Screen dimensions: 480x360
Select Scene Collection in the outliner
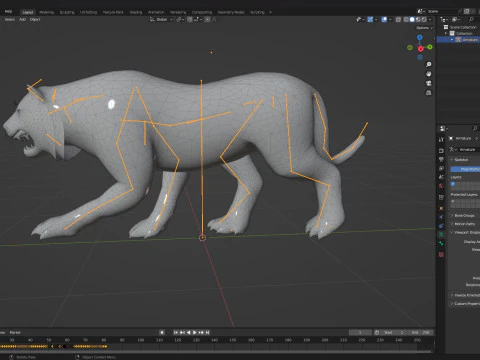coord(463,27)
